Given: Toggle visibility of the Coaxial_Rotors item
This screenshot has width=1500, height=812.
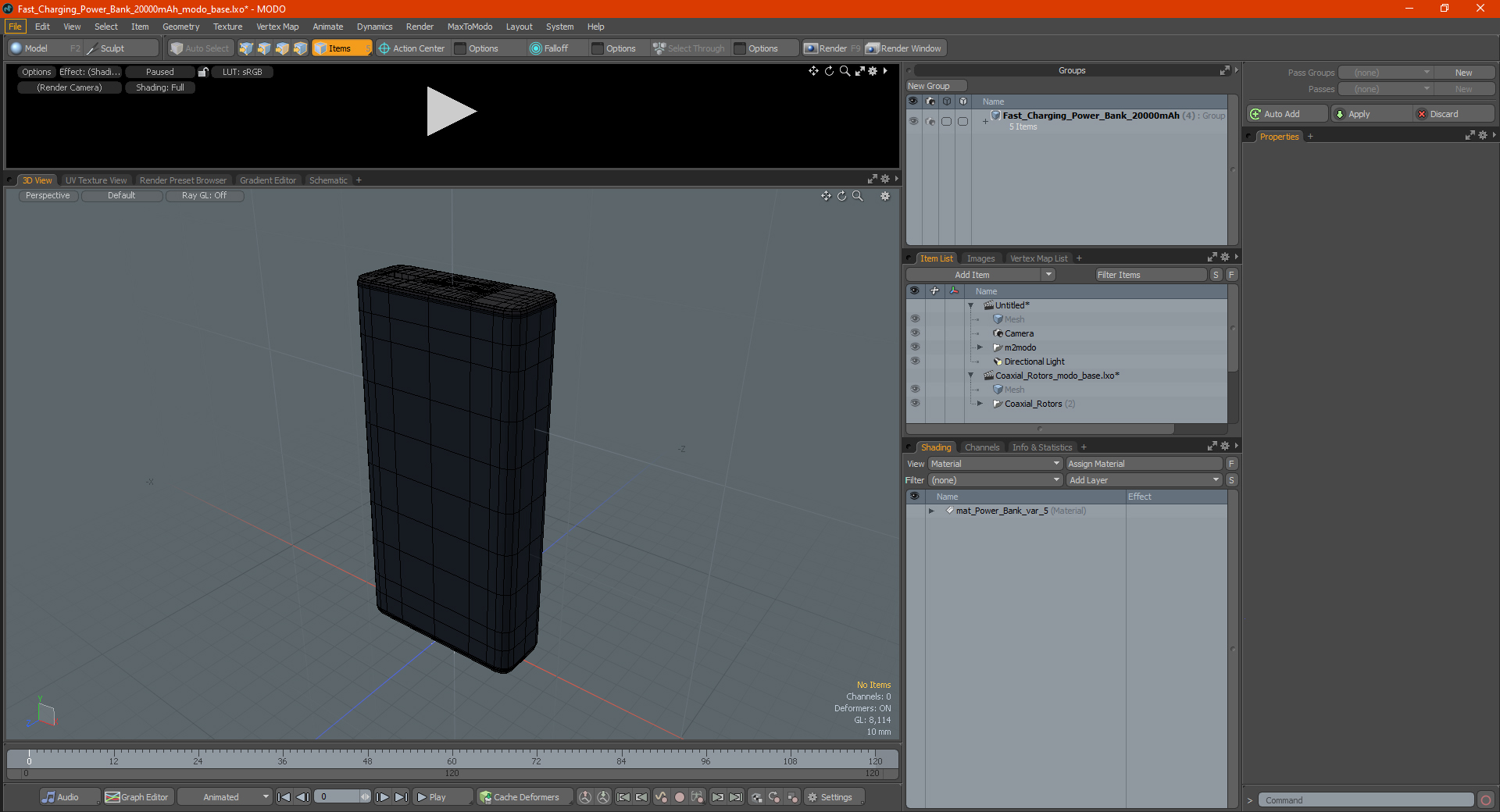Looking at the screenshot, I should coord(915,404).
